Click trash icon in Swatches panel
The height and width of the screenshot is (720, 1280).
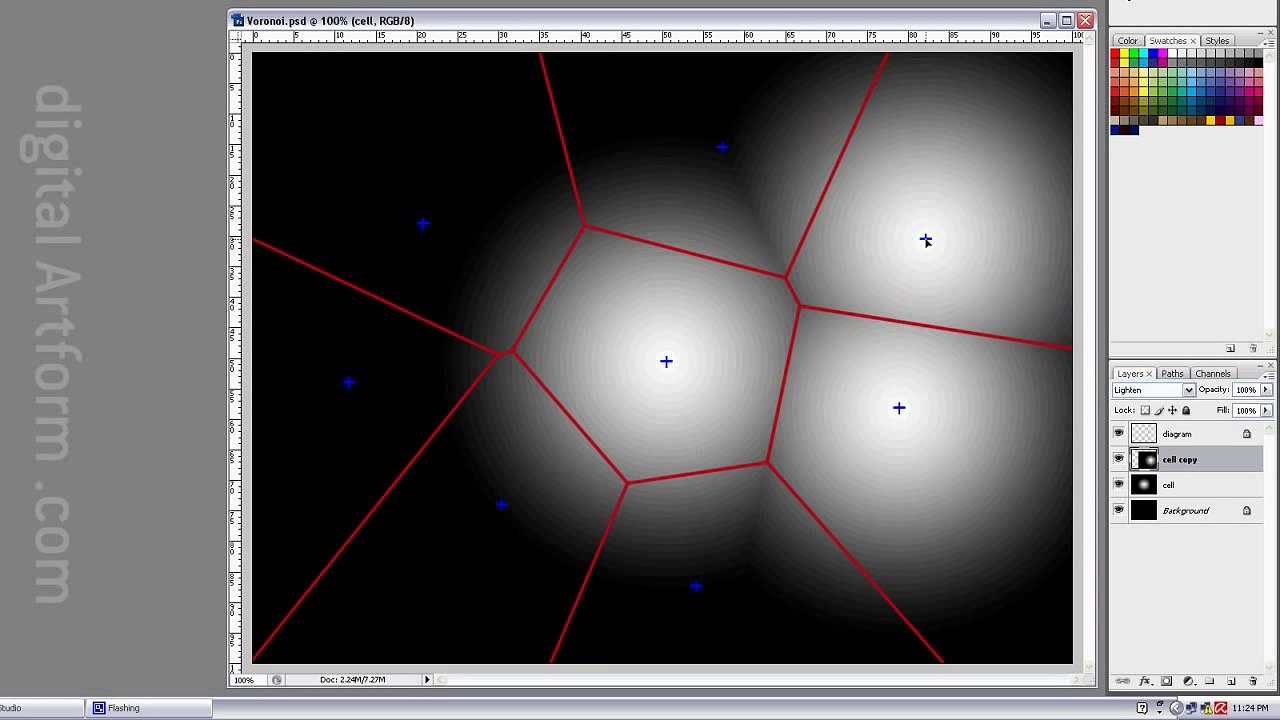[1253, 348]
